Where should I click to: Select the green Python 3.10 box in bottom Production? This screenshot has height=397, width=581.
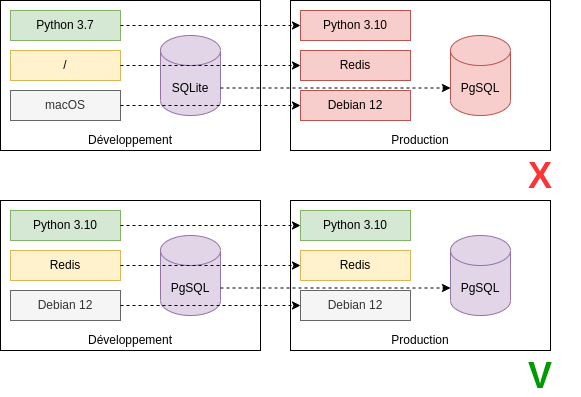355,225
